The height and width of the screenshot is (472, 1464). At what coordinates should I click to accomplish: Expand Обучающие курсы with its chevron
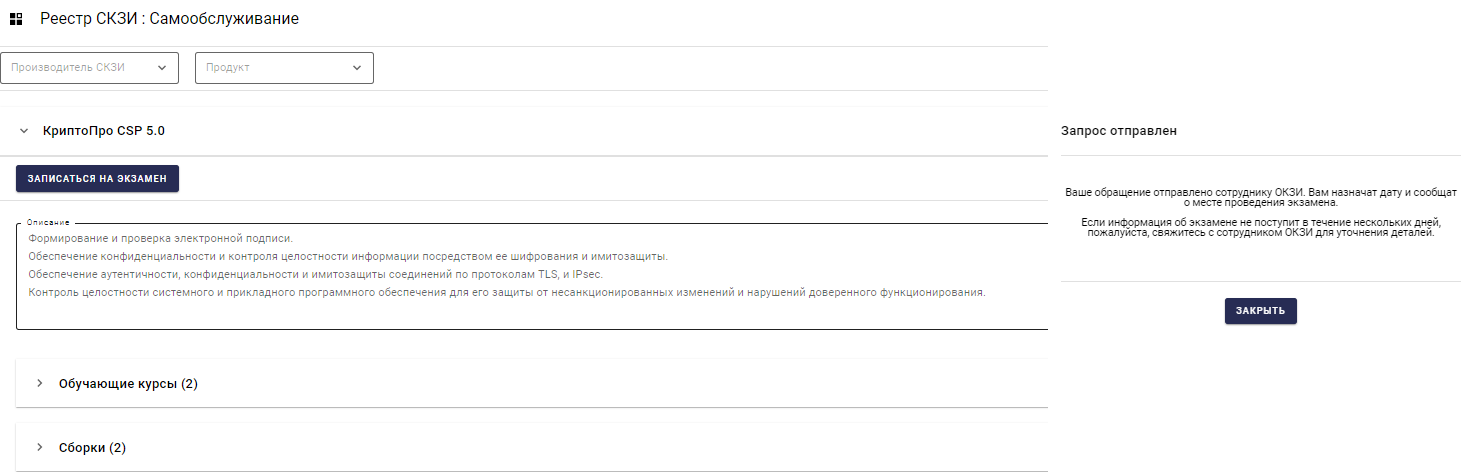coord(40,384)
